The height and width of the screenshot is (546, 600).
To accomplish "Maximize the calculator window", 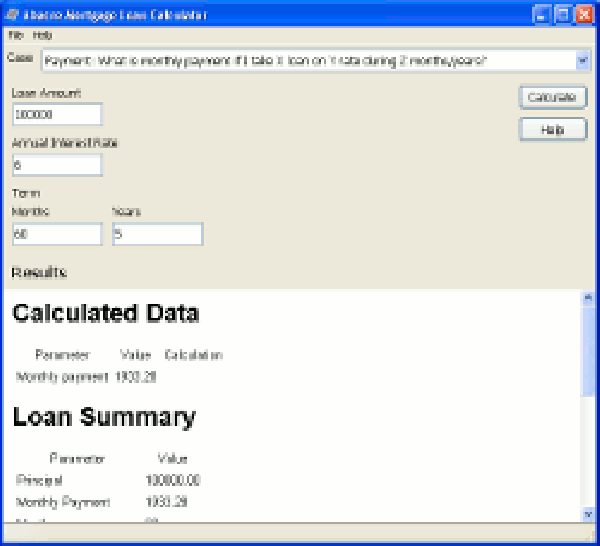I will click(x=563, y=15).
